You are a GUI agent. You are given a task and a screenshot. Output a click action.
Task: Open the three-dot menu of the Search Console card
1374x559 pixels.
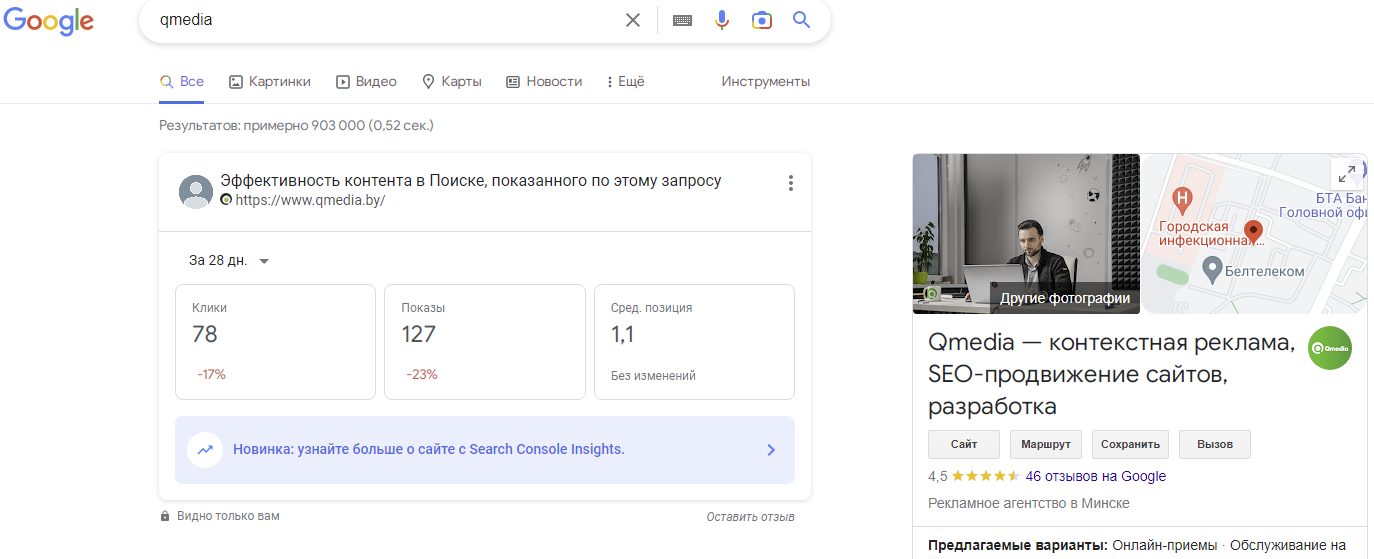click(791, 183)
